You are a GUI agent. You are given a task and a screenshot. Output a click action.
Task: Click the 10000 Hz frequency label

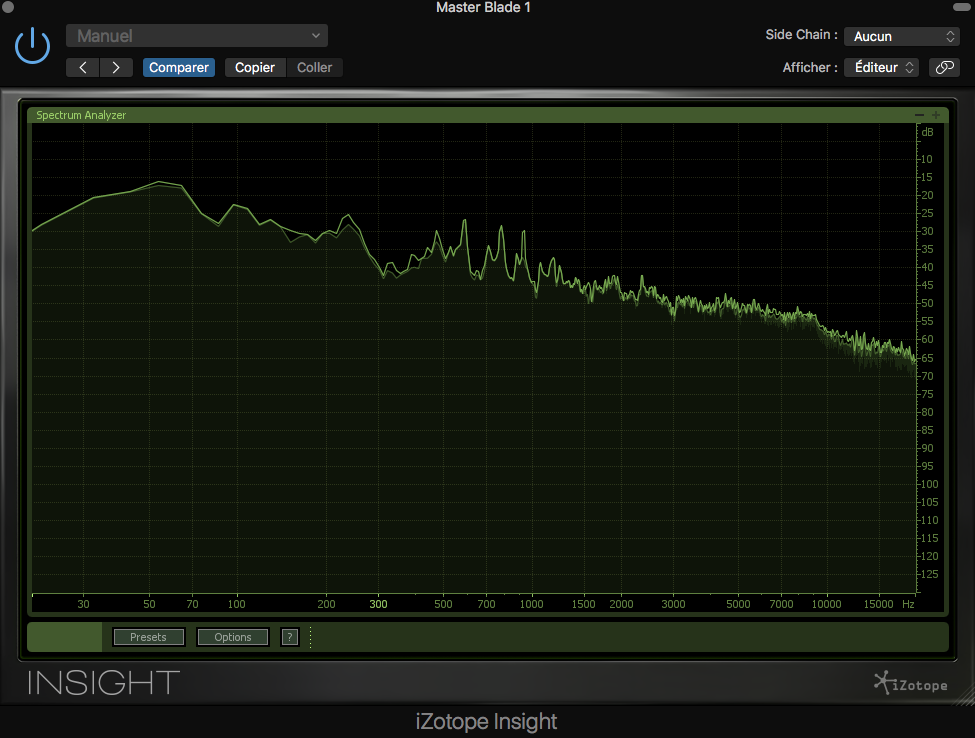(x=826, y=604)
